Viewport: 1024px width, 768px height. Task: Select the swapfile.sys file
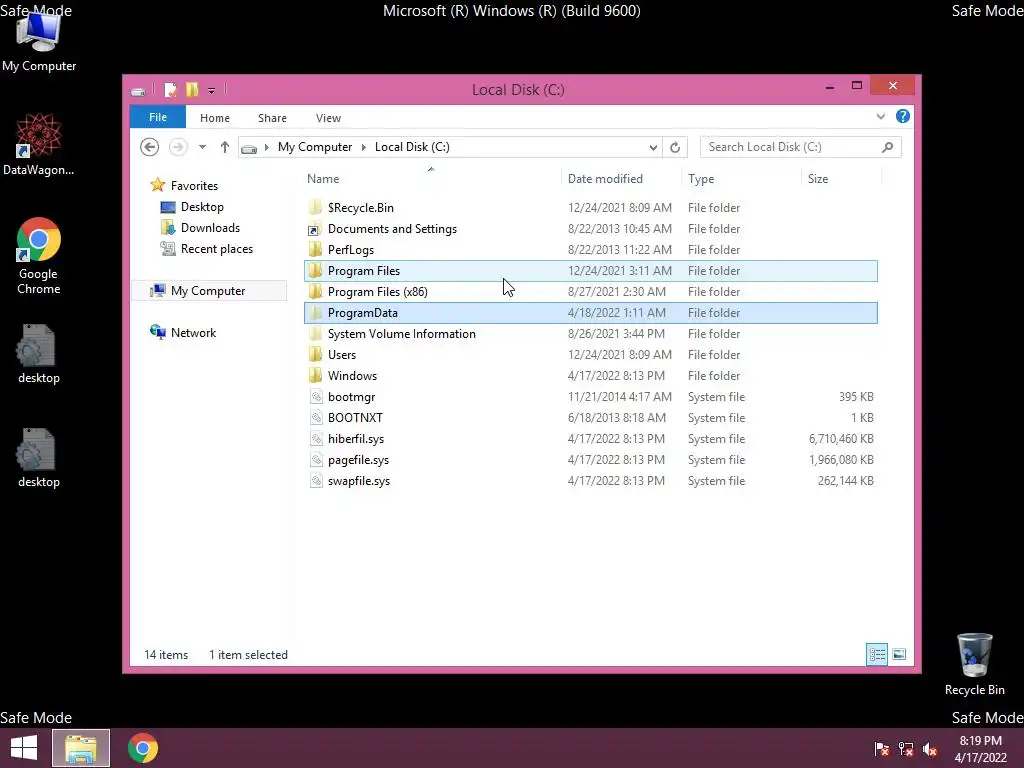[590, 481]
